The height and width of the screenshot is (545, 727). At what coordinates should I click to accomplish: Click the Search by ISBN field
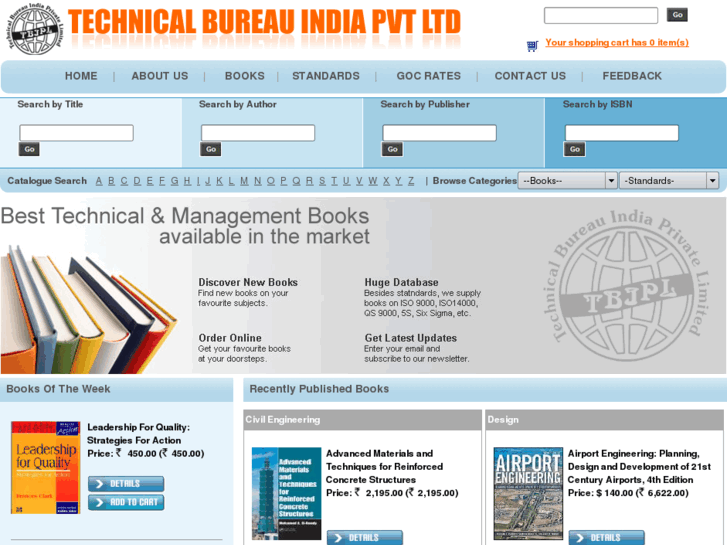point(622,133)
